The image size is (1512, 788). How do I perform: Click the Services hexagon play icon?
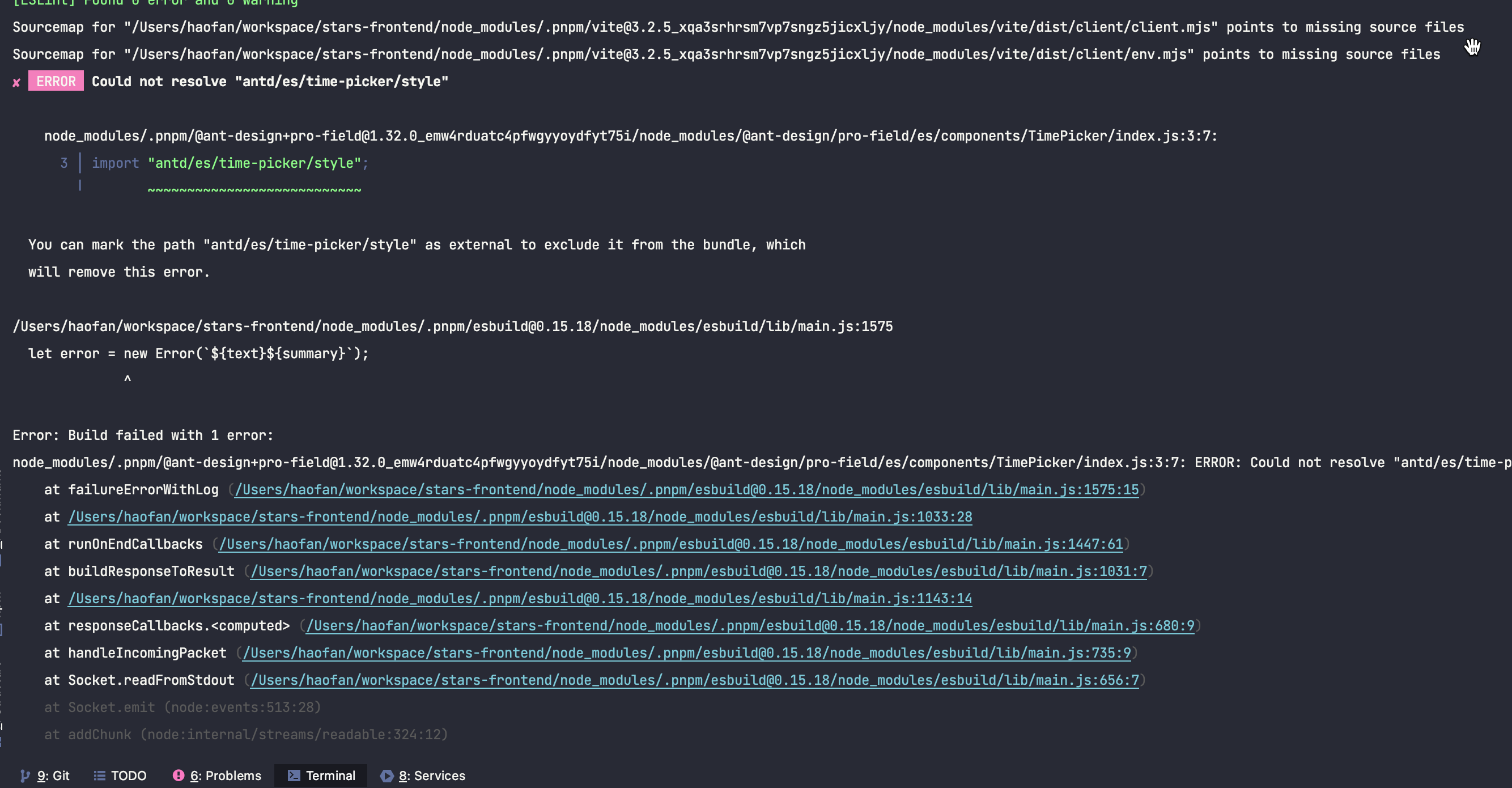click(387, 776)
